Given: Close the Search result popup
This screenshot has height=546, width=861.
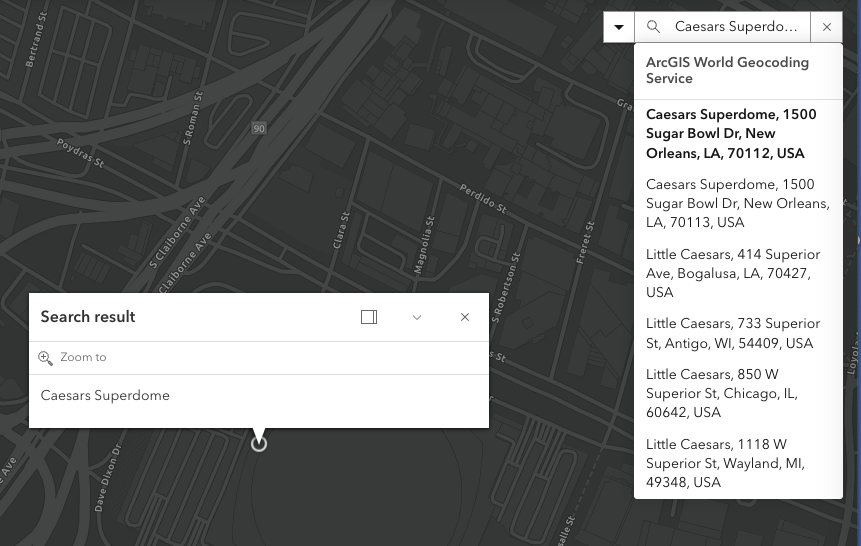Looking at the screenshot, I should click(x=465, y=317).
